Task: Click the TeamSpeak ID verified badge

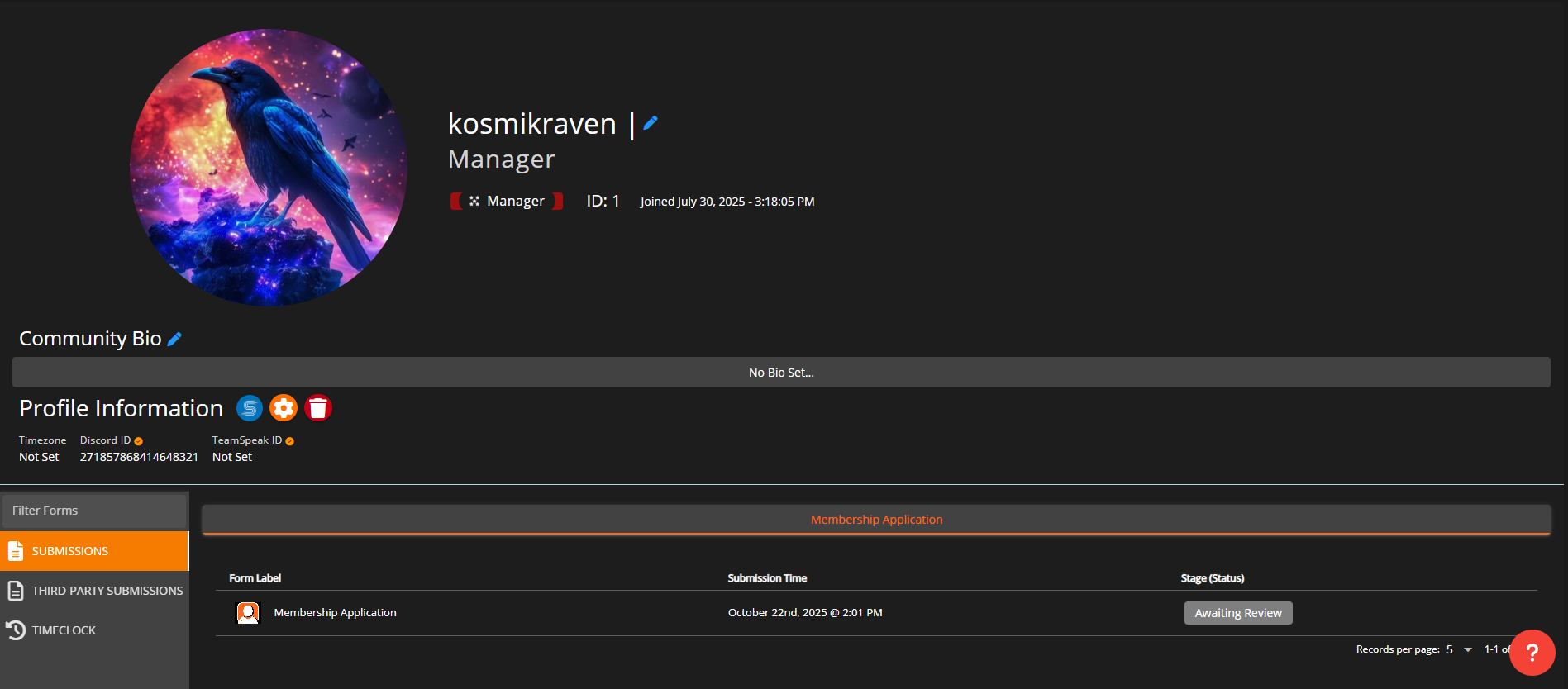Action: tap(289, 441)
